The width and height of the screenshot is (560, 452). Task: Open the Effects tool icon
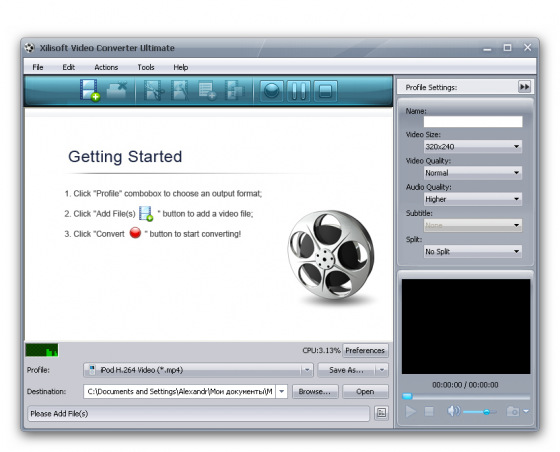tap(180, 90)
